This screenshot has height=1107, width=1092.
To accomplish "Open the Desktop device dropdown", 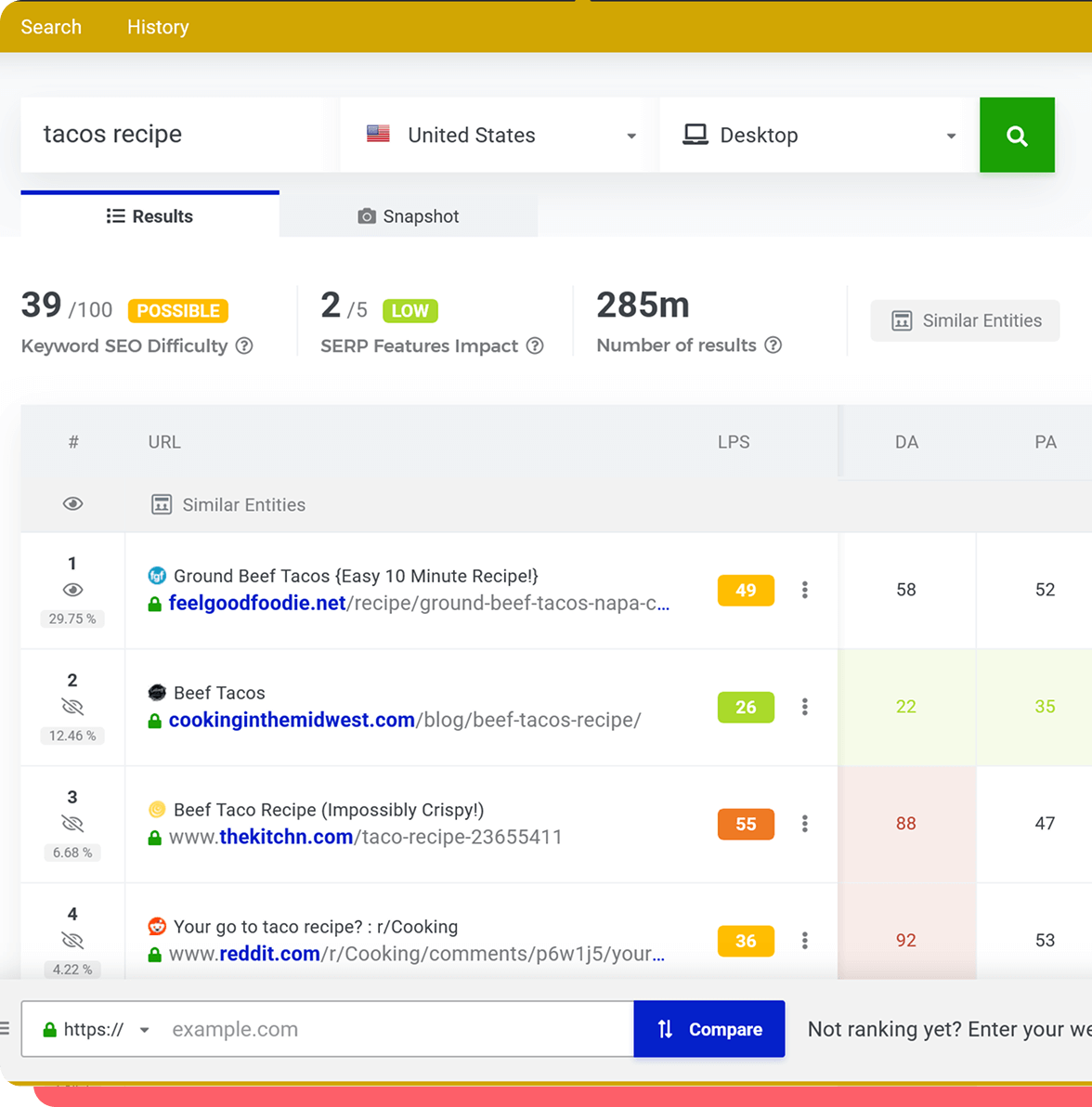I will click(x=819, y=135).
